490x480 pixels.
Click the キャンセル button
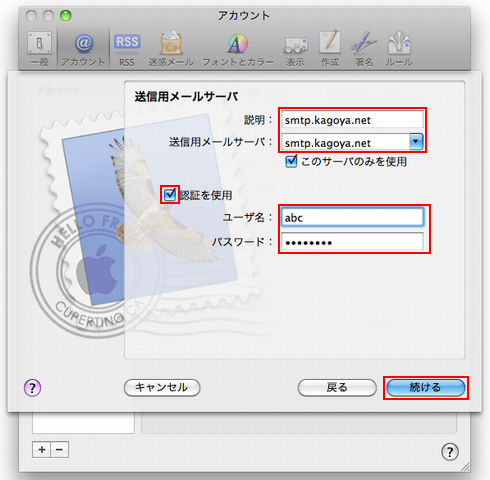coord(162,388)
